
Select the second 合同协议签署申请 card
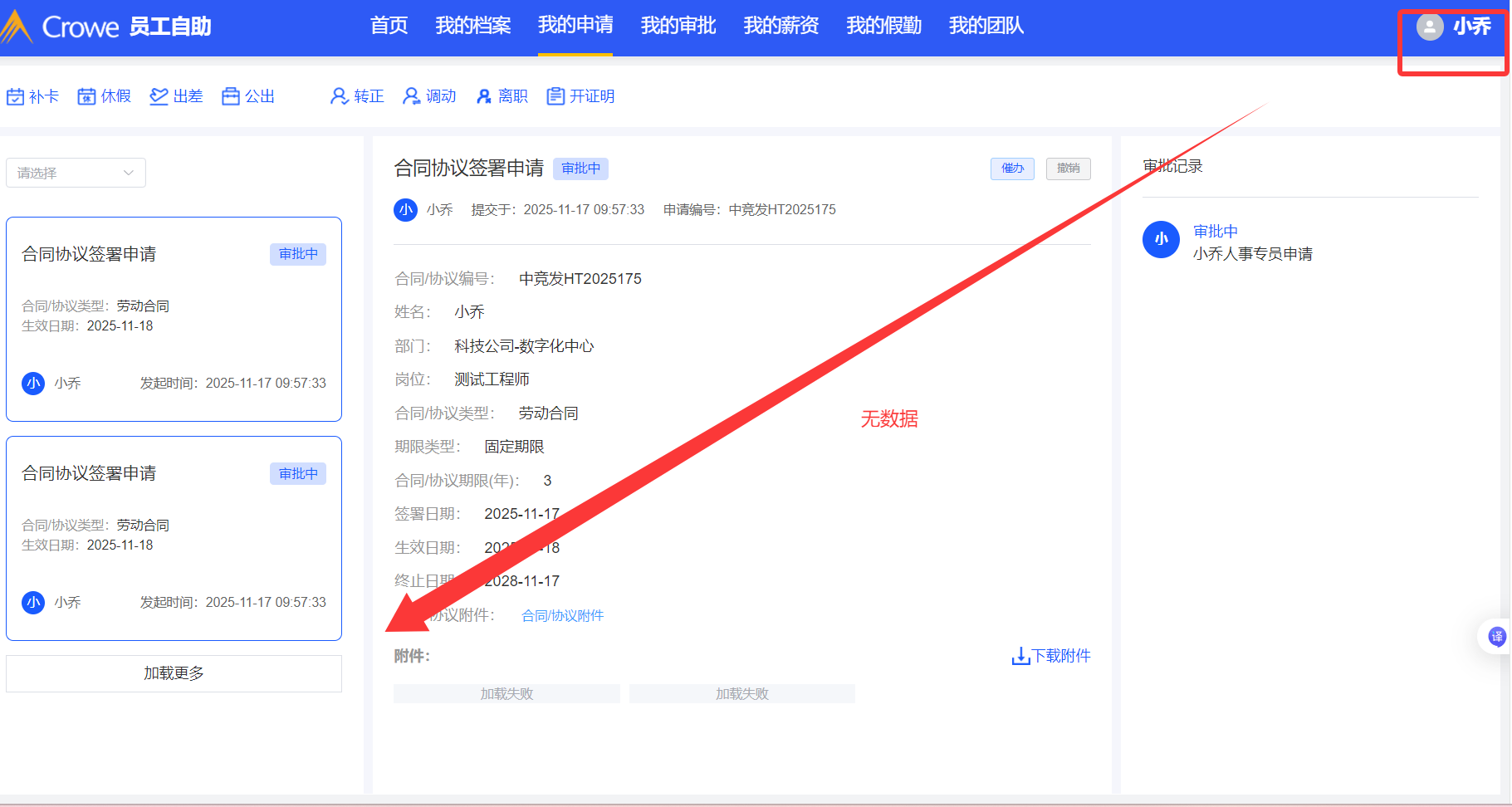174,538
